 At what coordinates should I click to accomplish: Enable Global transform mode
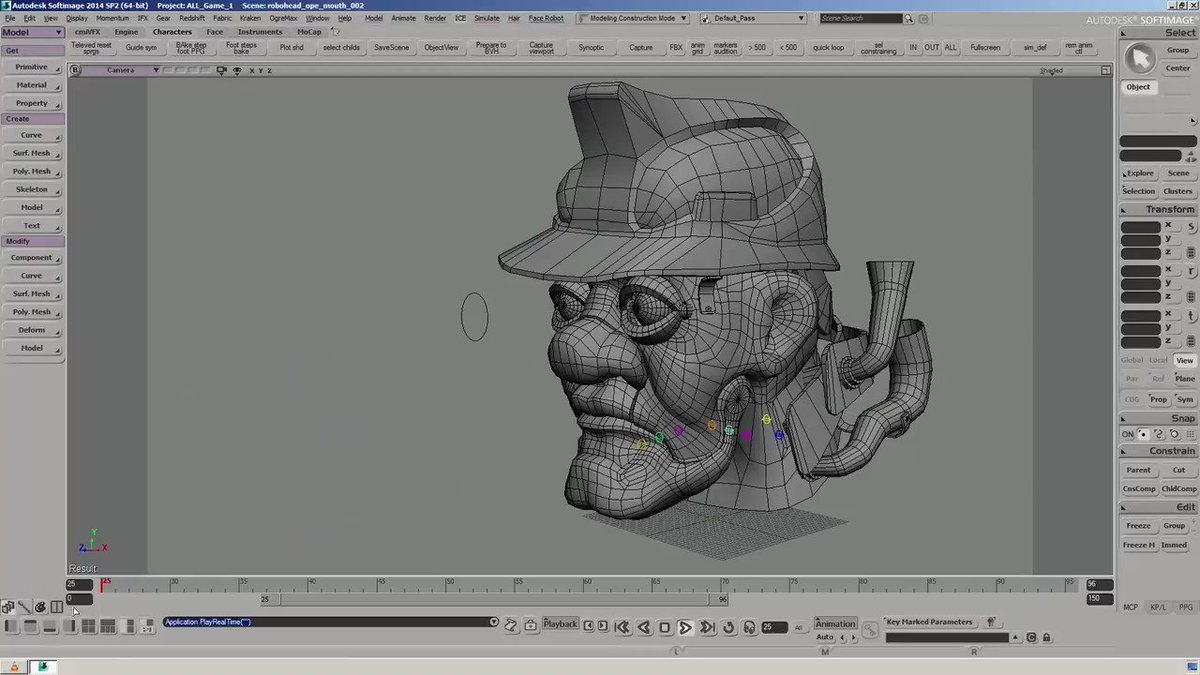pos(1132,360)
